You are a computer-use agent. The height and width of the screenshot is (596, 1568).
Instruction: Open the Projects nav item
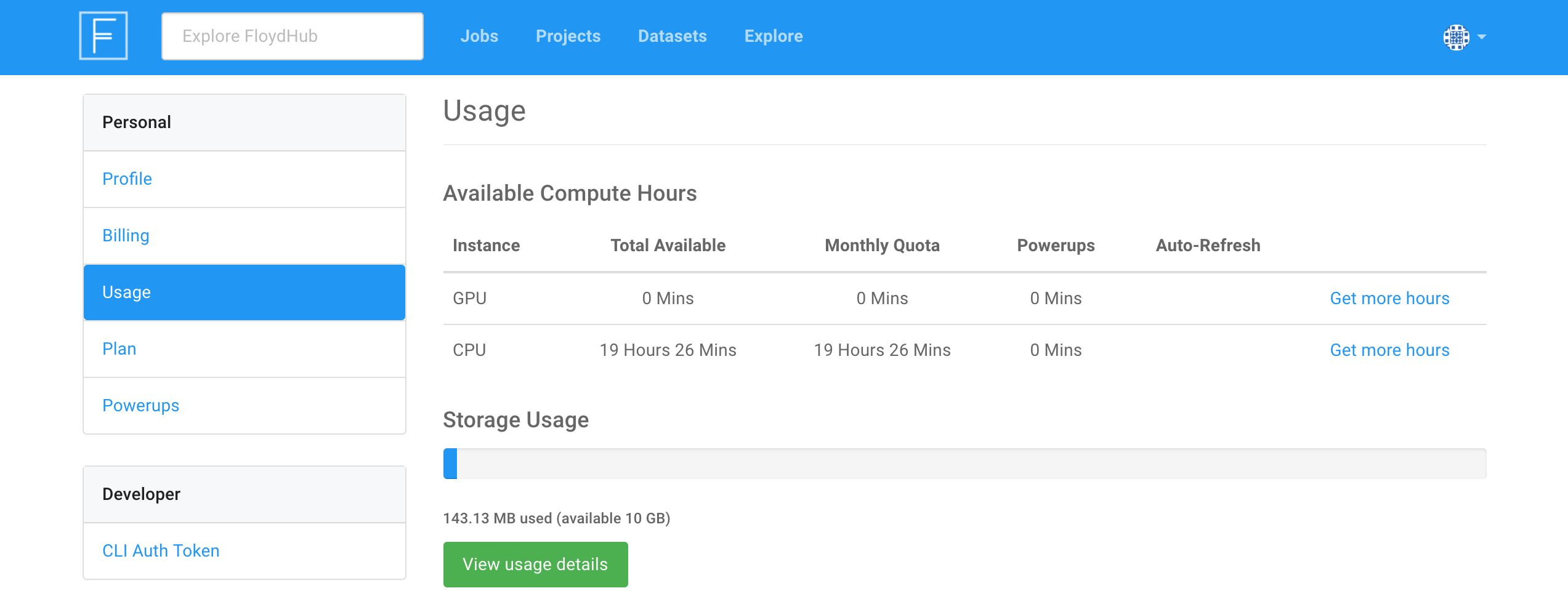point(568,36)
